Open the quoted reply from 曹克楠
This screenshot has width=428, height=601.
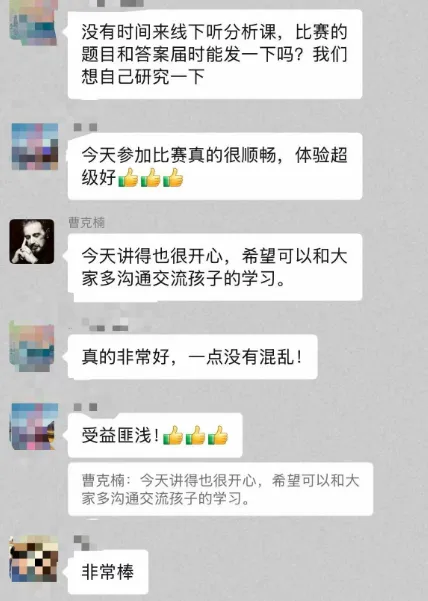[220, 489]
